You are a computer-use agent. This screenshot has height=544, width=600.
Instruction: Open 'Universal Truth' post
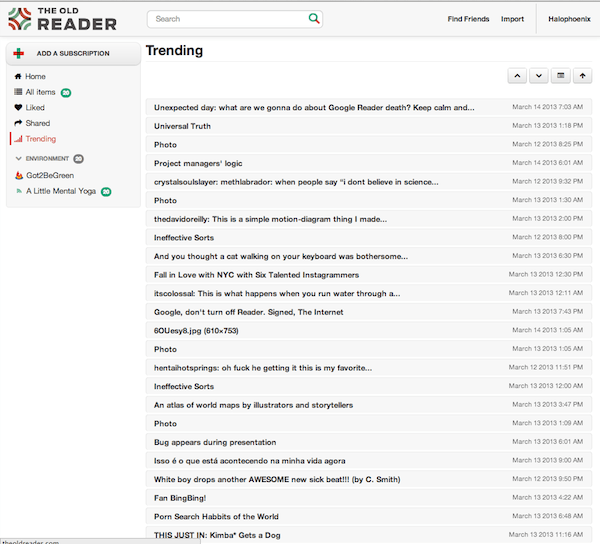point(368,126)
